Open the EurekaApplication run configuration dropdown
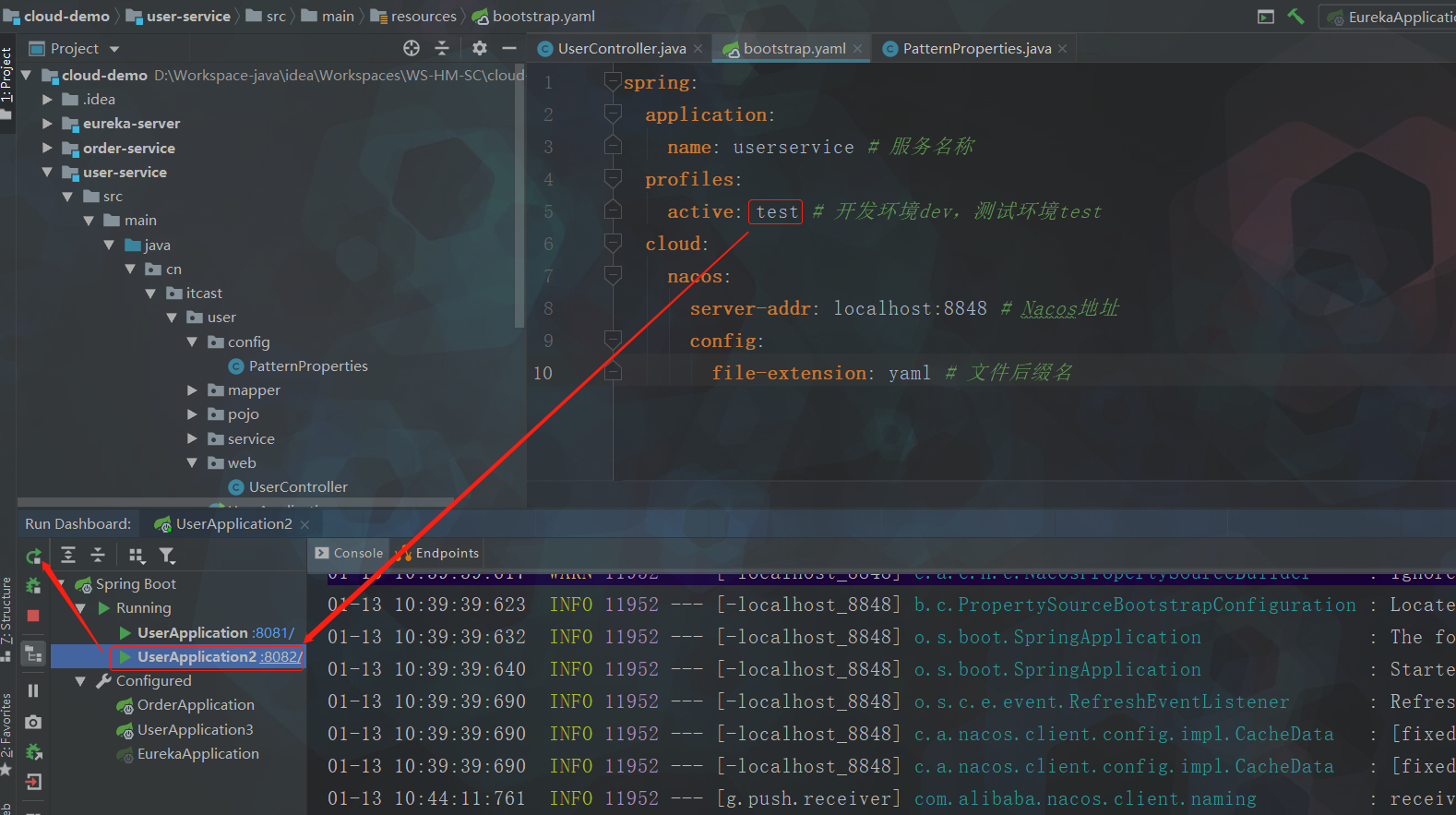Image resolution: width=1456 pixels, height=815 pixels. pos(1390,17)
